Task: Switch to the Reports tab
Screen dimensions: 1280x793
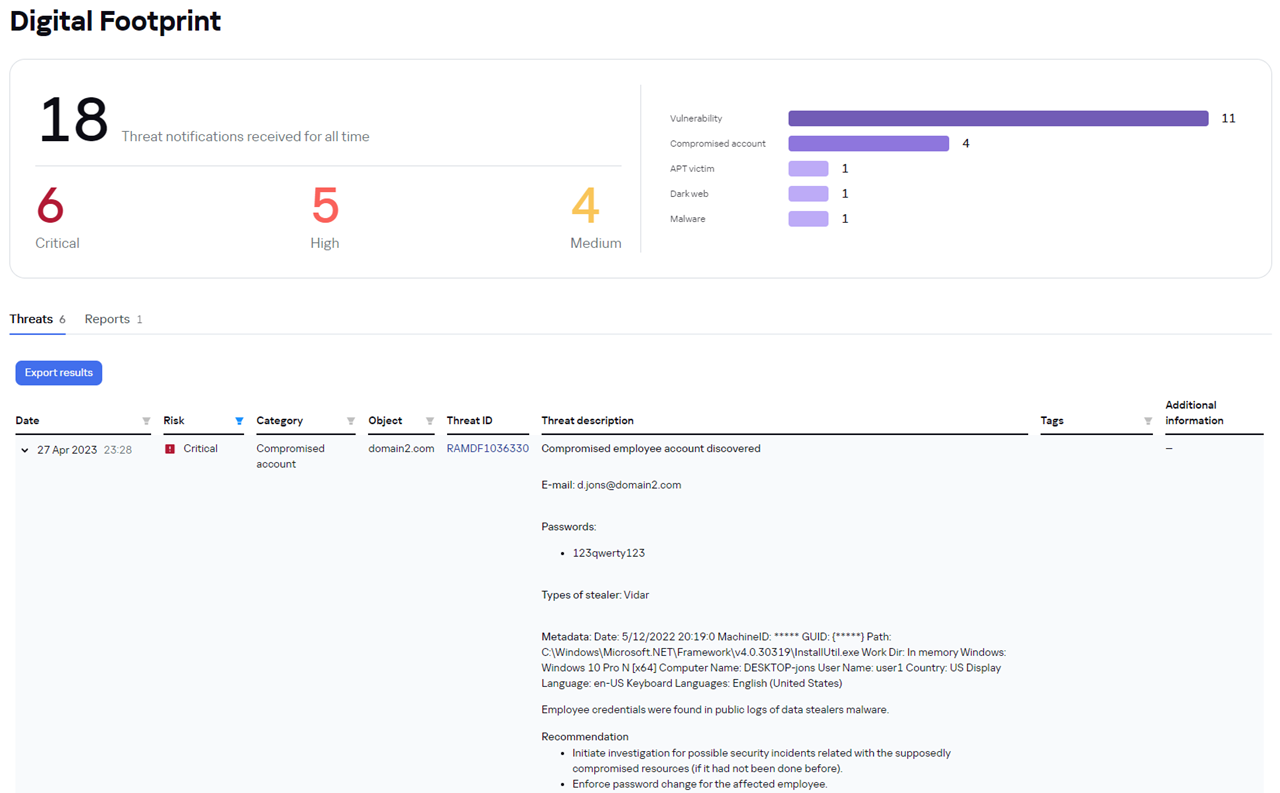Action: click(x=113, y=319)
